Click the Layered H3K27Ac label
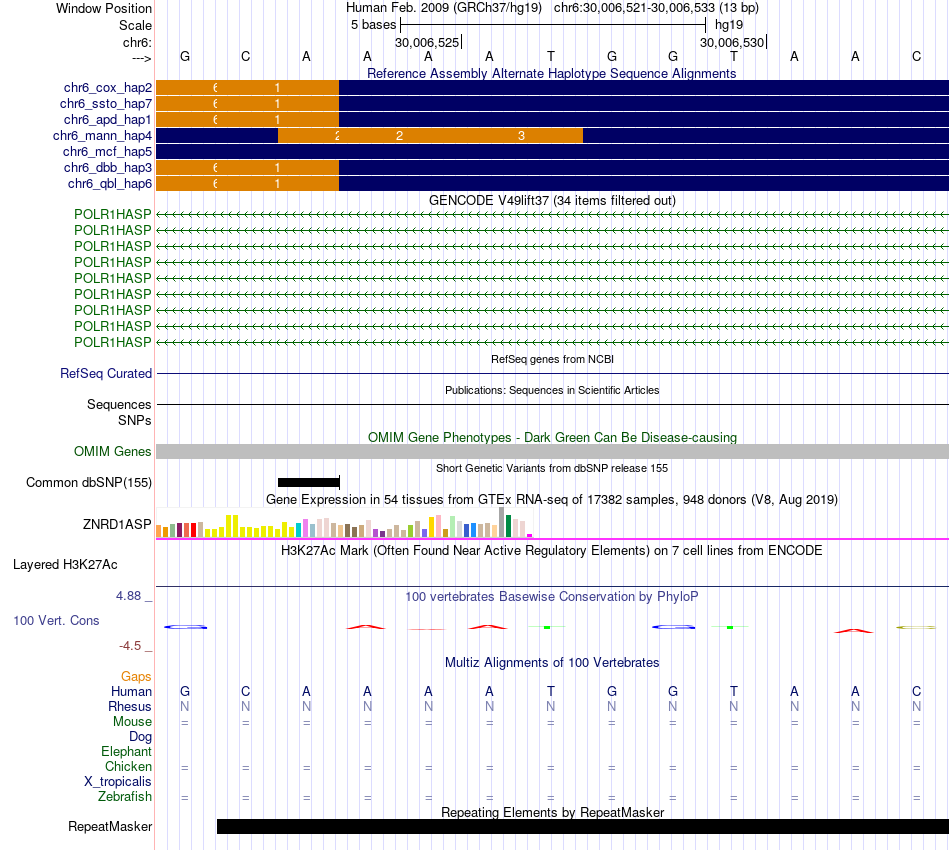The image size is (950, 850). [x=65, y=565]
